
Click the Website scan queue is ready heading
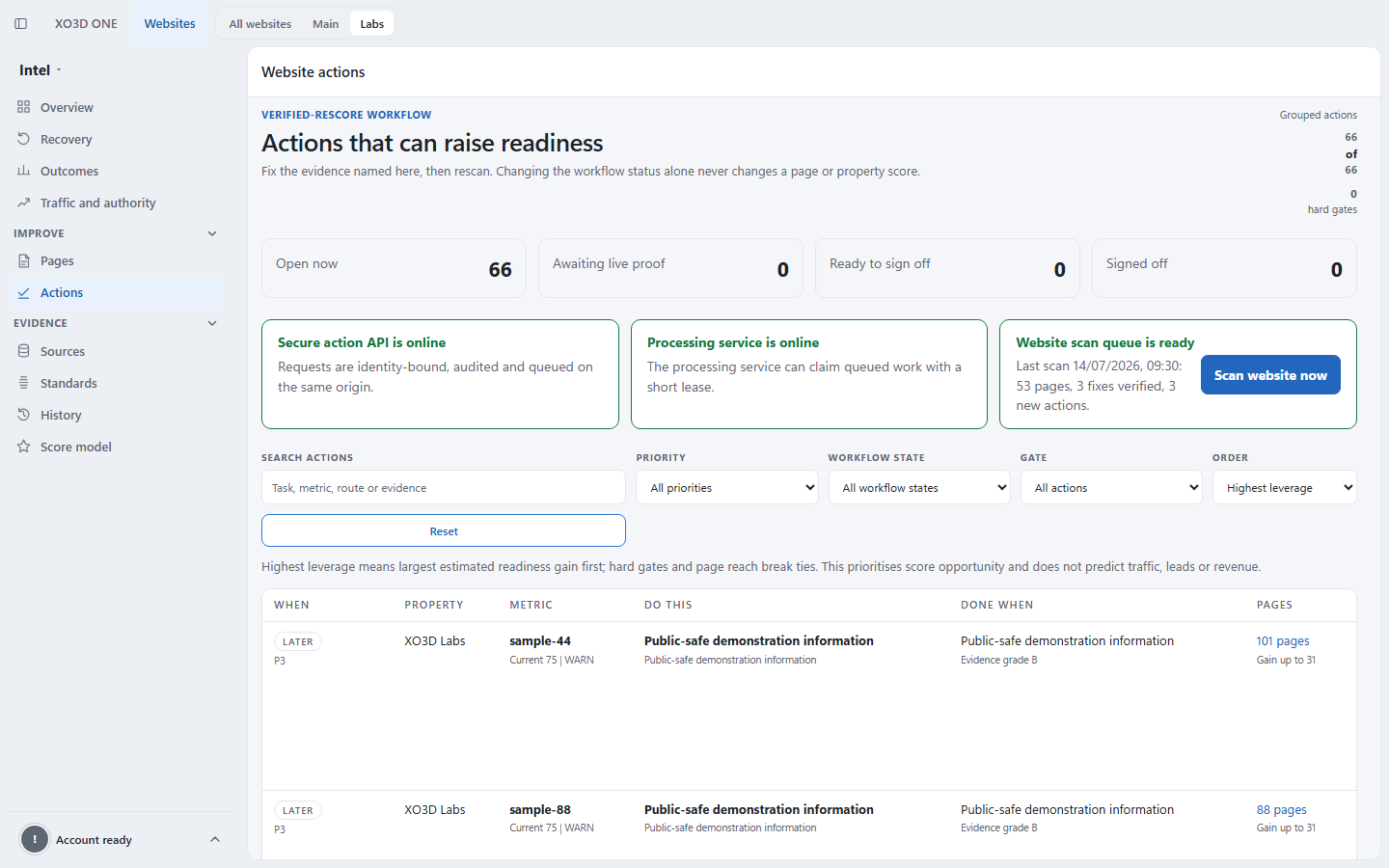pos(1105,342)
